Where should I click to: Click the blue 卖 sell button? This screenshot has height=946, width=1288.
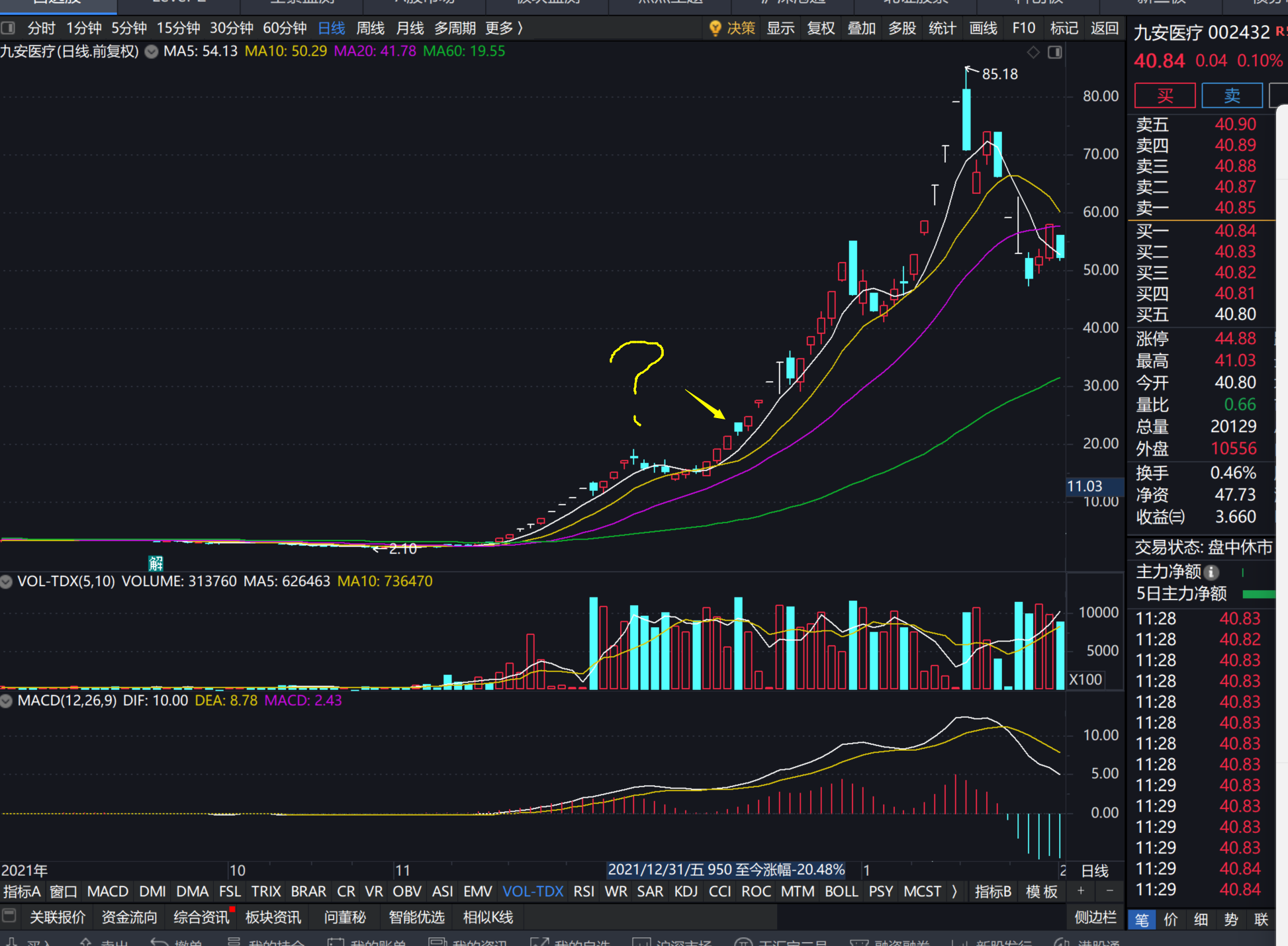click(1232, 95)
